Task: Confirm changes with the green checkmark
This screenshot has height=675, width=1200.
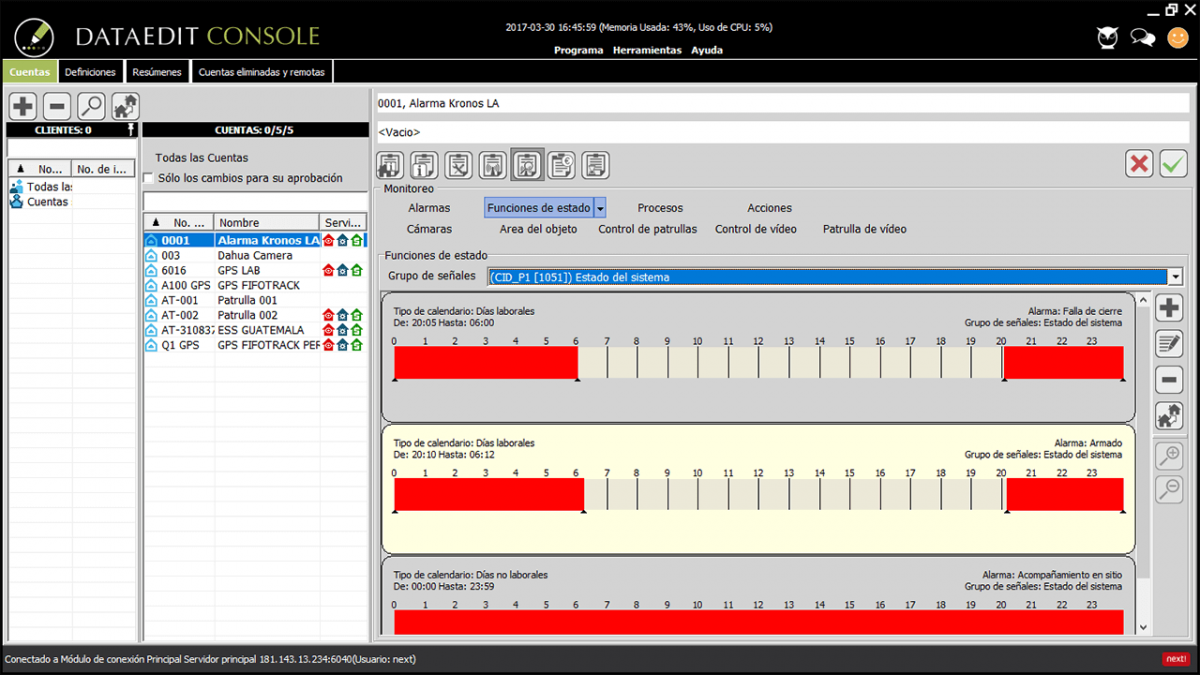Action: pos(1173,164)
